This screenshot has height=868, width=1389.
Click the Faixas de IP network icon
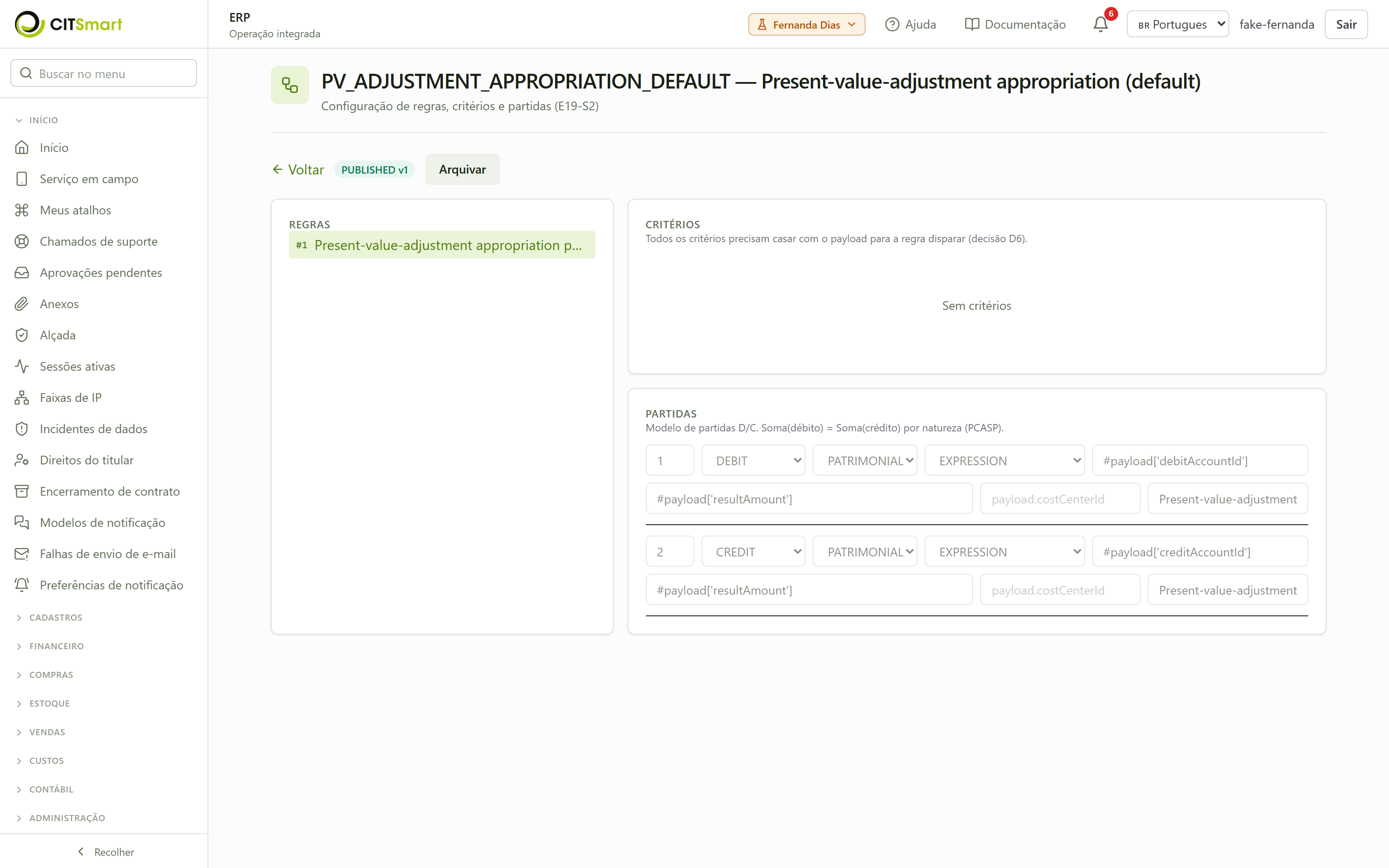(x=22, y=398)
